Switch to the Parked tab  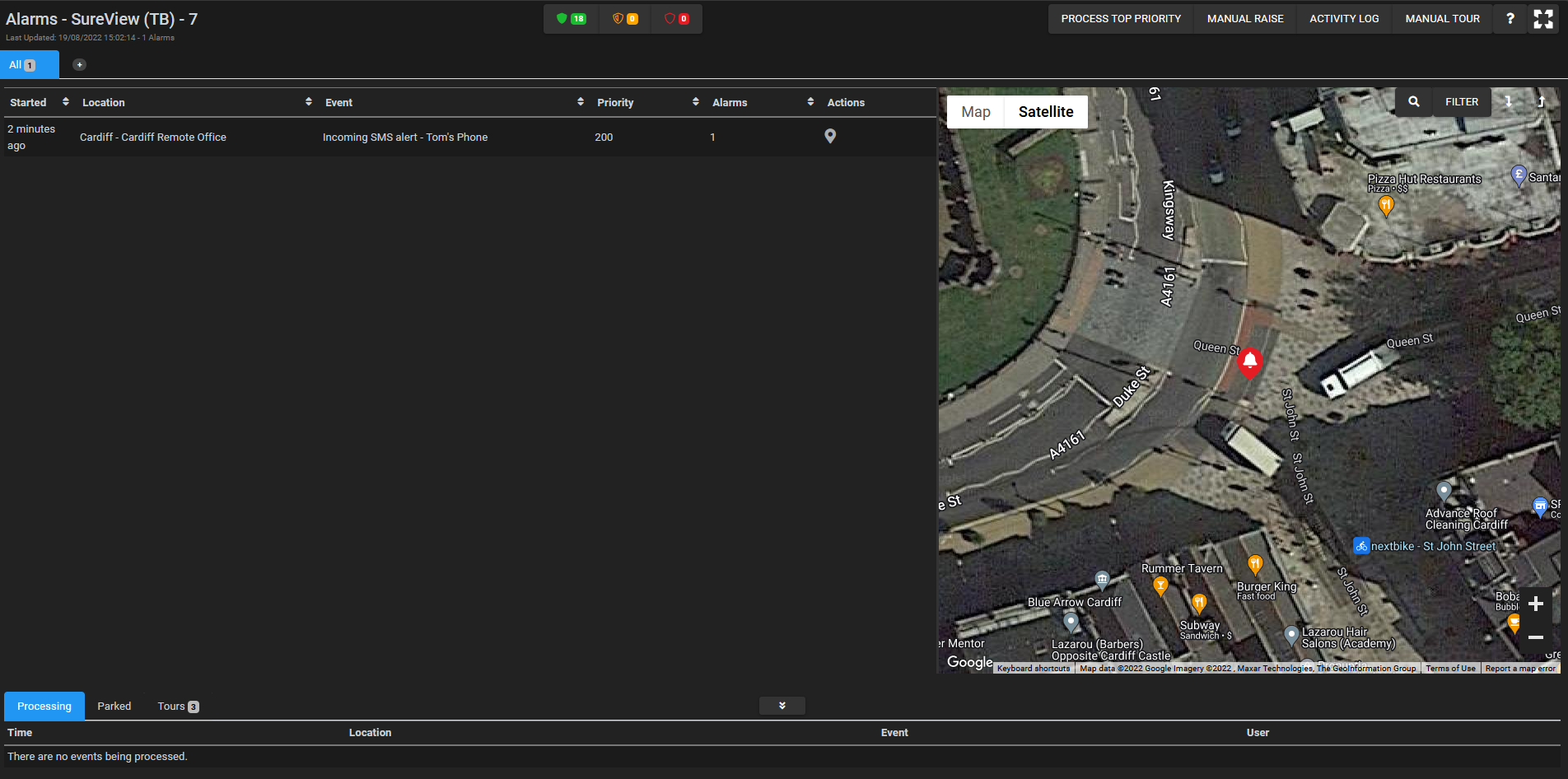pyautogui.click(x=114, y=707)
